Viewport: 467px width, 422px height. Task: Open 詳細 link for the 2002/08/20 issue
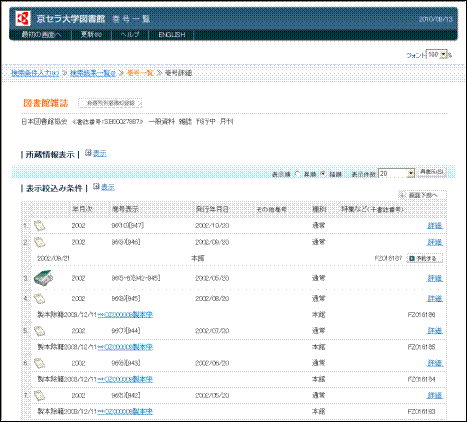pyautogui.click(x=435, y=299)
